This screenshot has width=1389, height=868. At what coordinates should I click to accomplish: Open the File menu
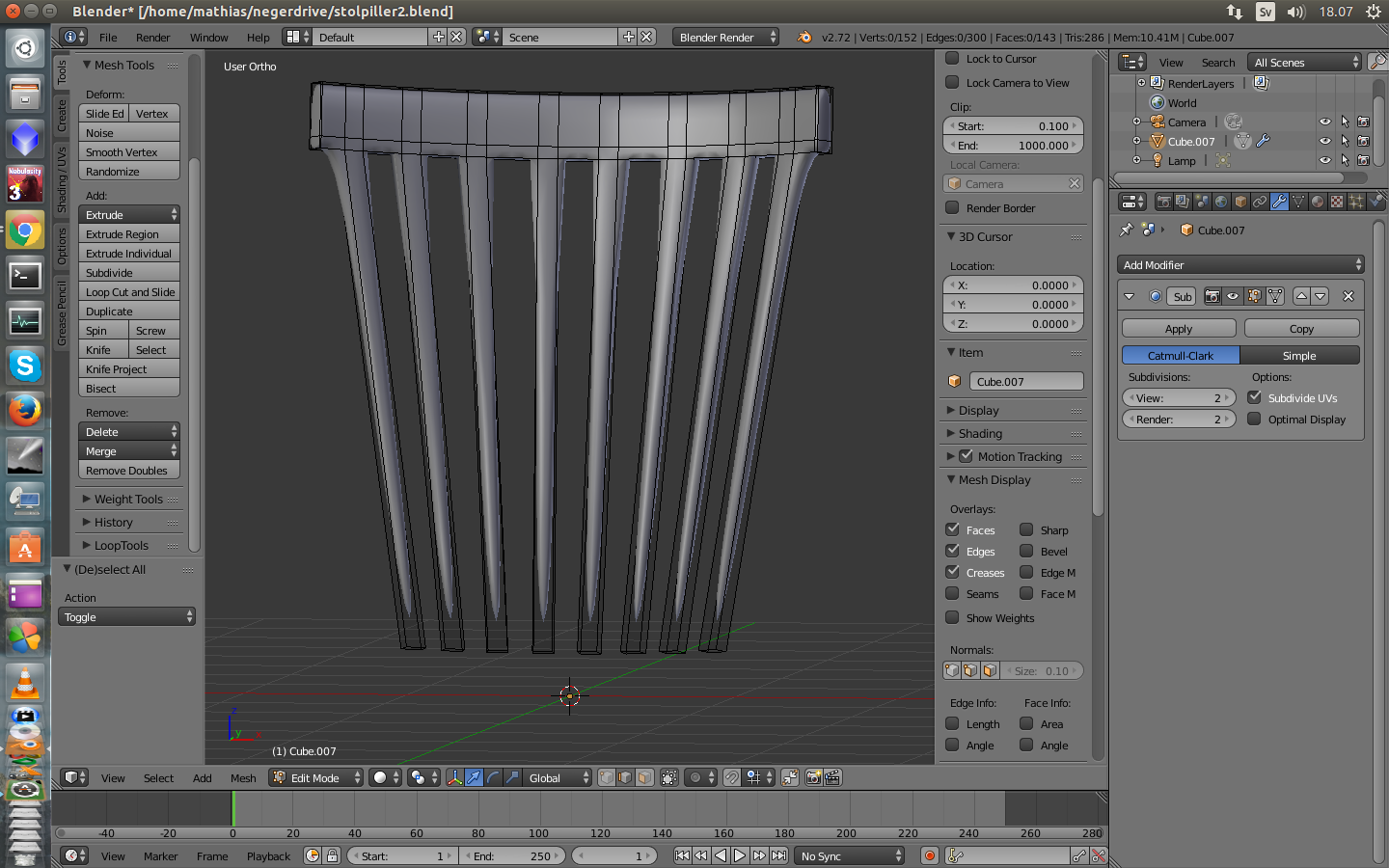pyautogui.click(x=108, y=37)
